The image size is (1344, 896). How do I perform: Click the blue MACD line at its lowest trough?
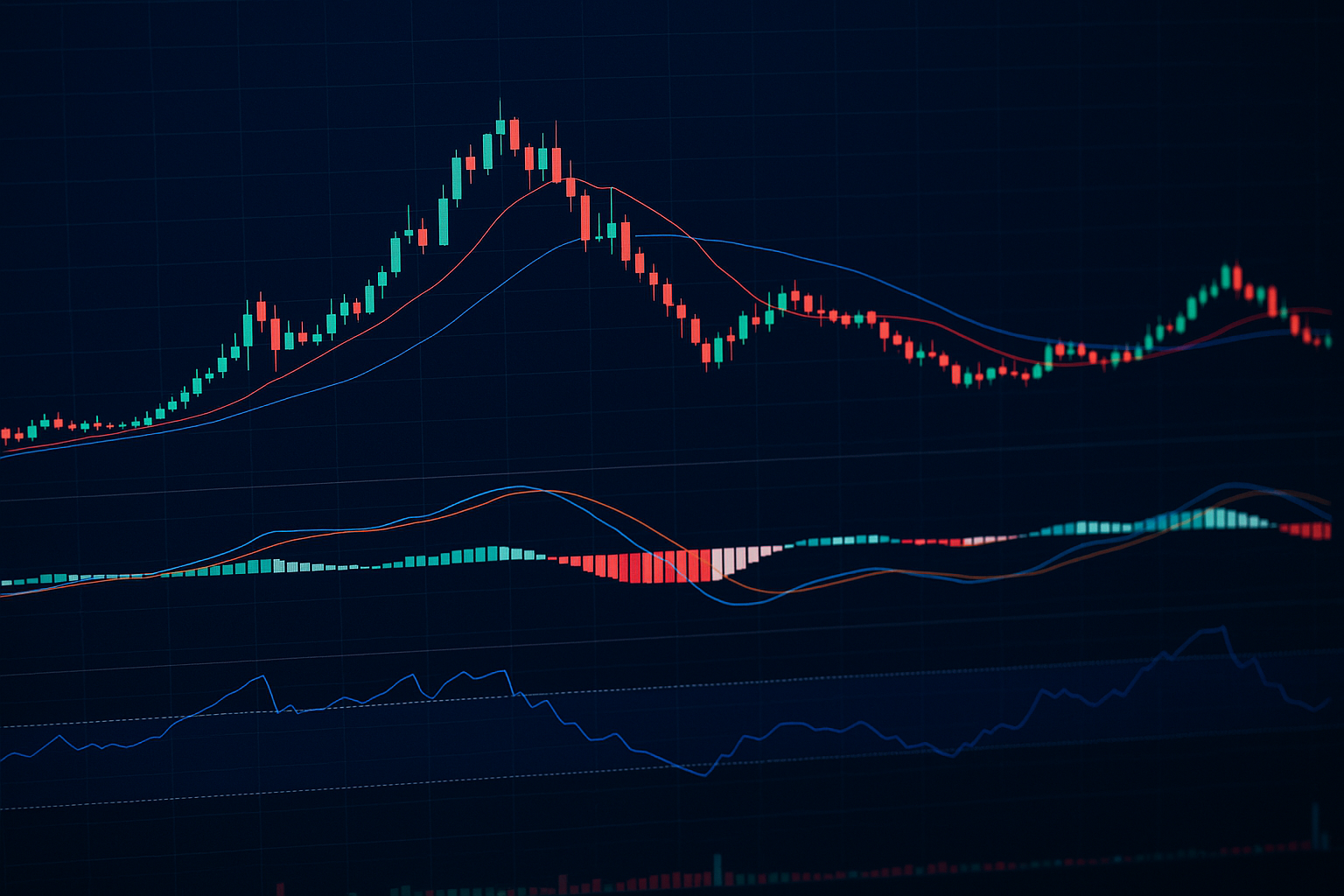tap(739, 604)
